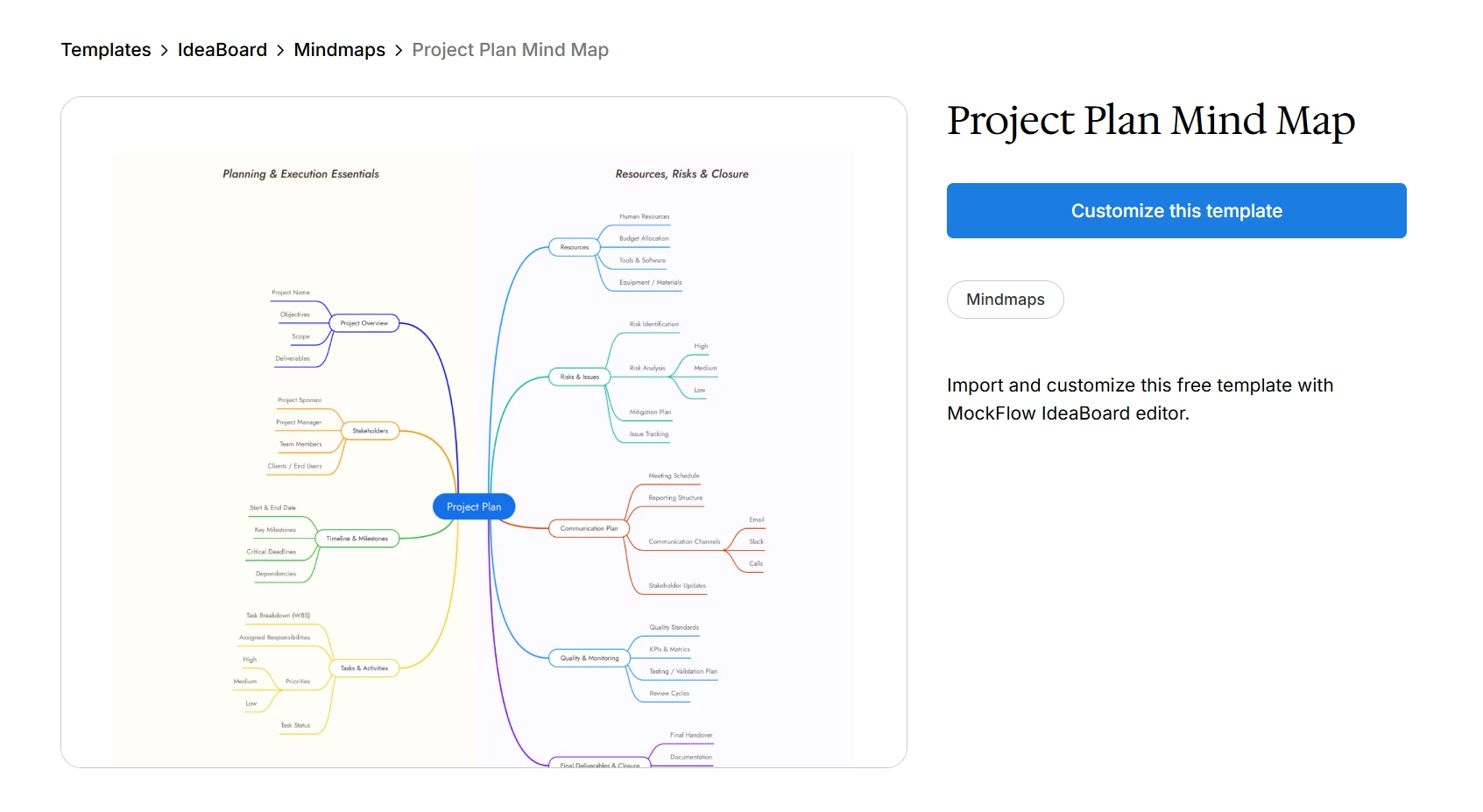Click the Objectives leaf text

(295, 314)
